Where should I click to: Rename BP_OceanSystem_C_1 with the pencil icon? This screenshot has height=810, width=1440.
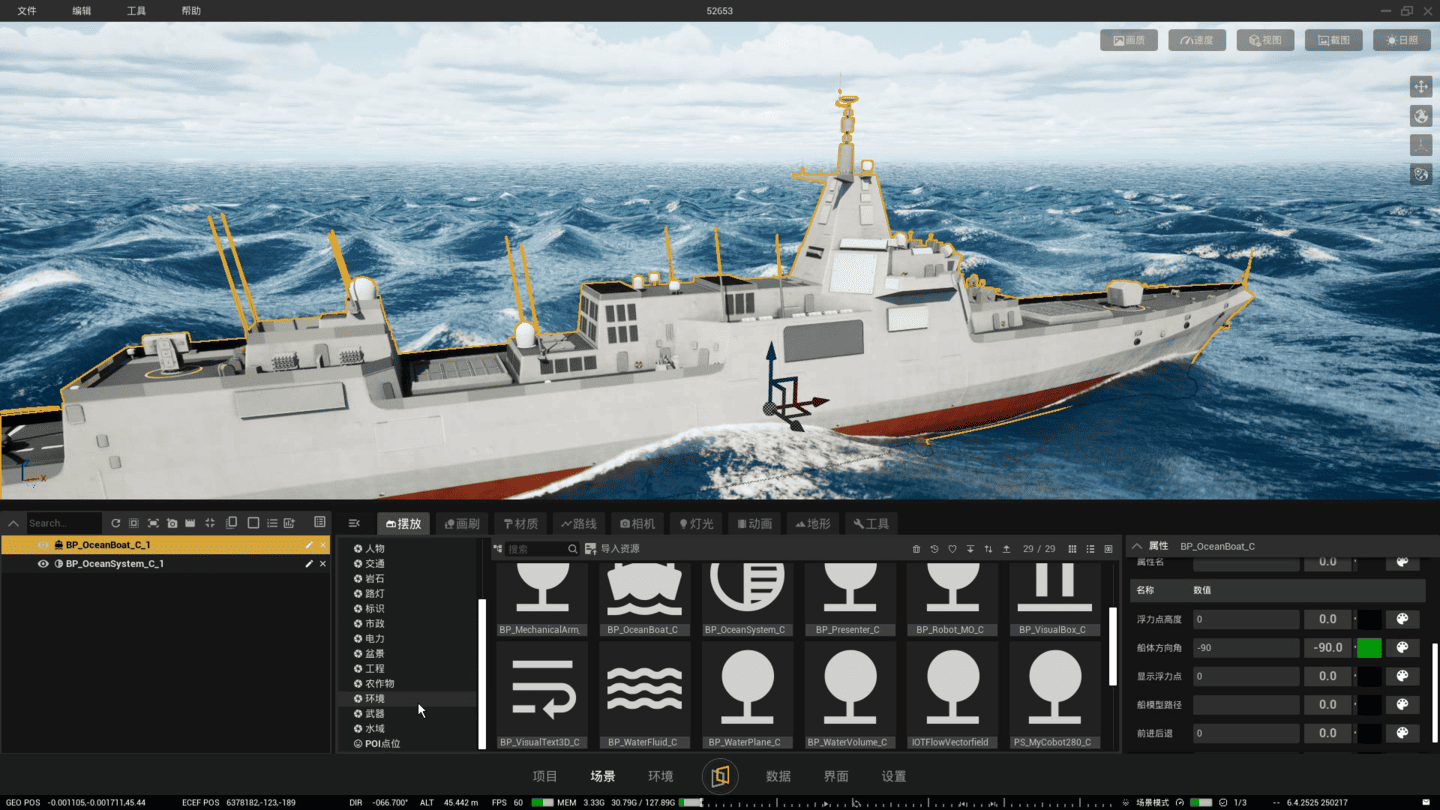pyautogui.click(x=309, y=564)
